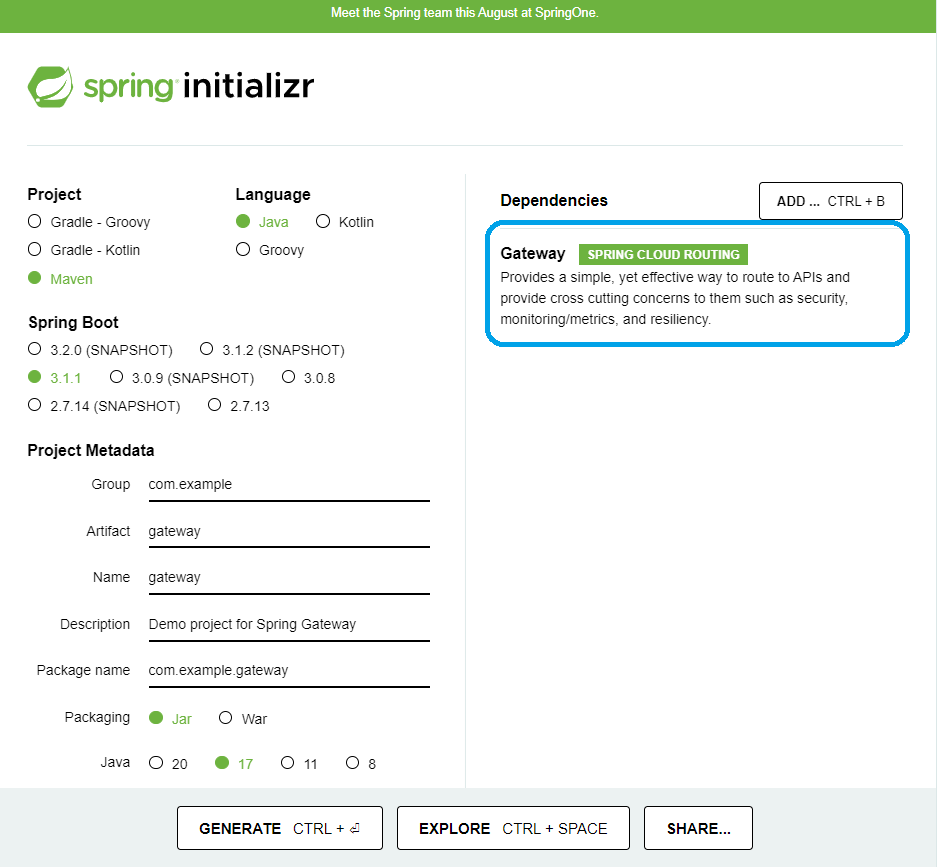The width and height of the screenshot is (946, 867).
Task: Select Spring Boot version 3.0.8
Action: click(x=308, y=378)
